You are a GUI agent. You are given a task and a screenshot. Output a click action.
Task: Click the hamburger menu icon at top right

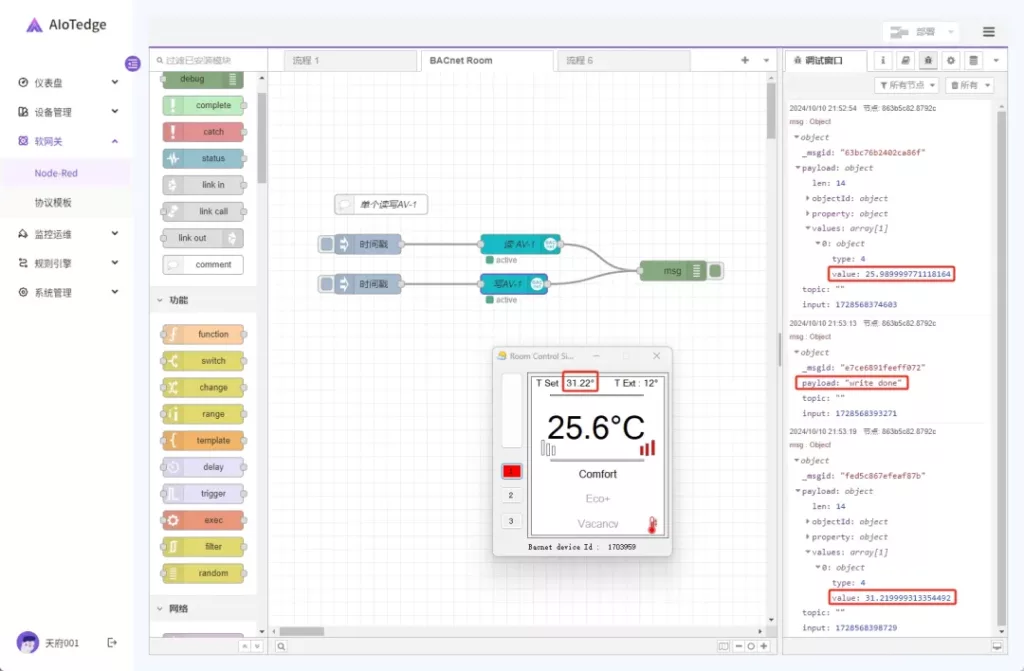click(x=988, y=32)
